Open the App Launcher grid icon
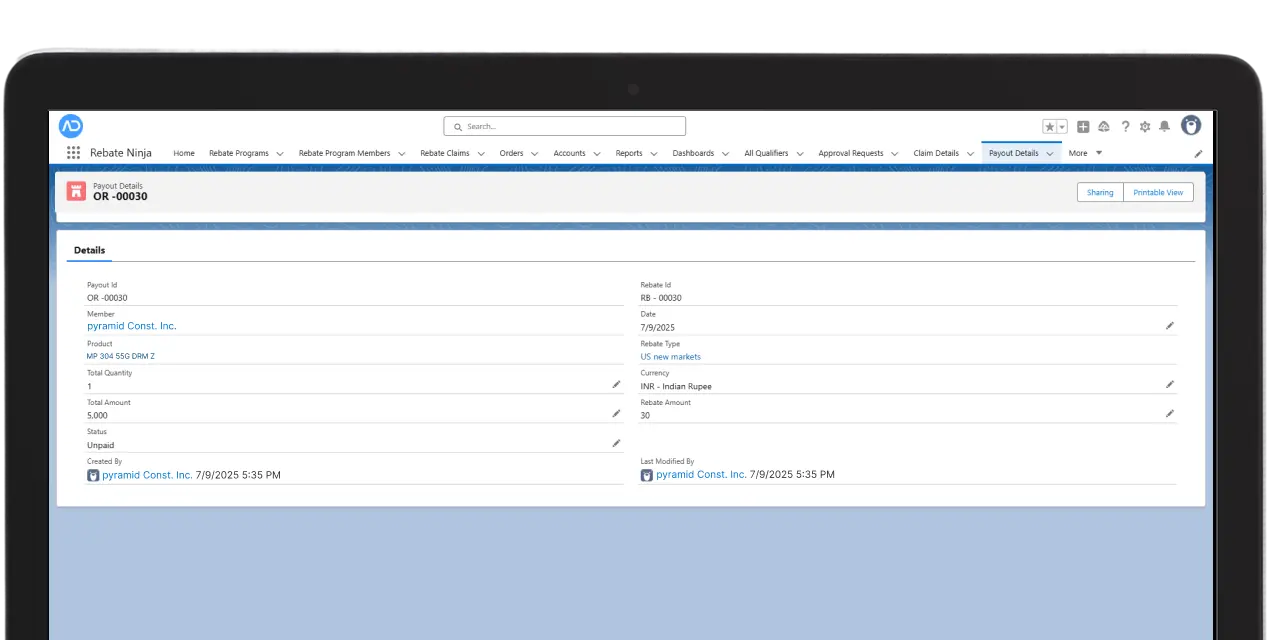Screen dimensions: 1270x640 [73, 153]
